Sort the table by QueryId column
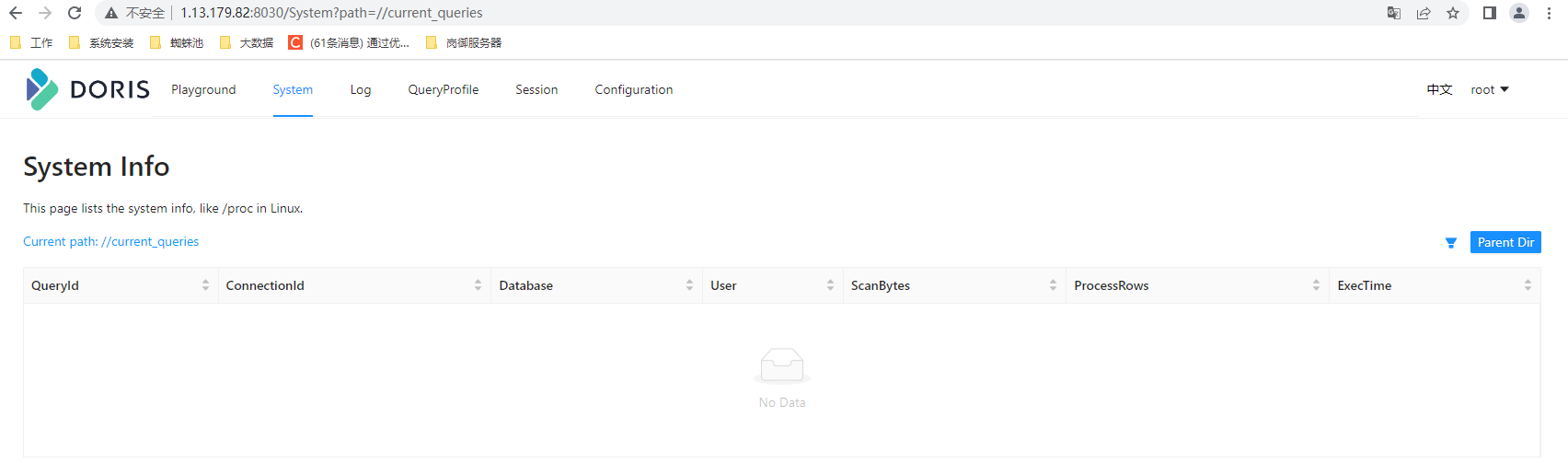1568x463 pixels. point(205,285)
